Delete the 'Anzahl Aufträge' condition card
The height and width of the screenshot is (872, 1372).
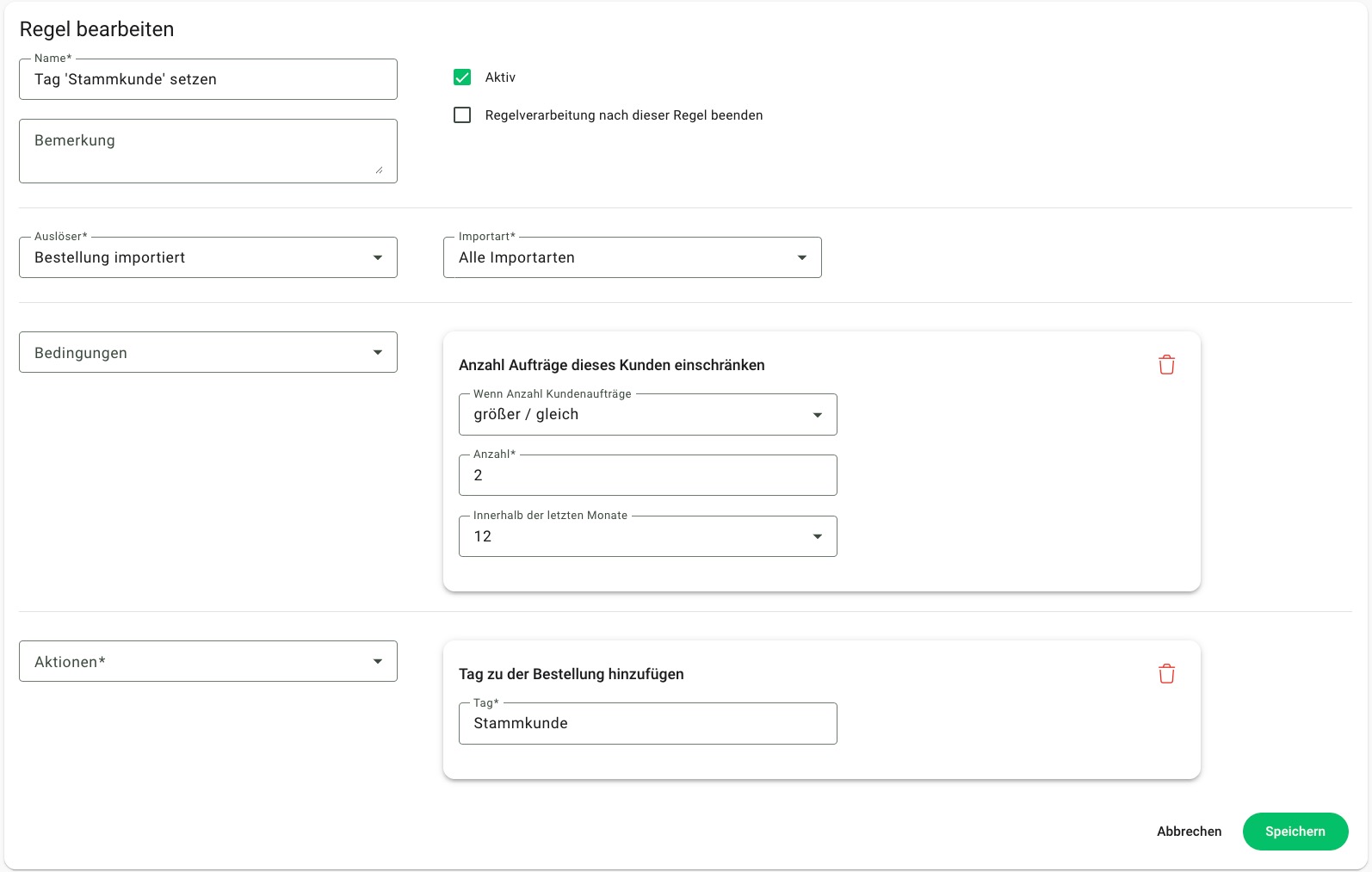tap(1166, 365)
